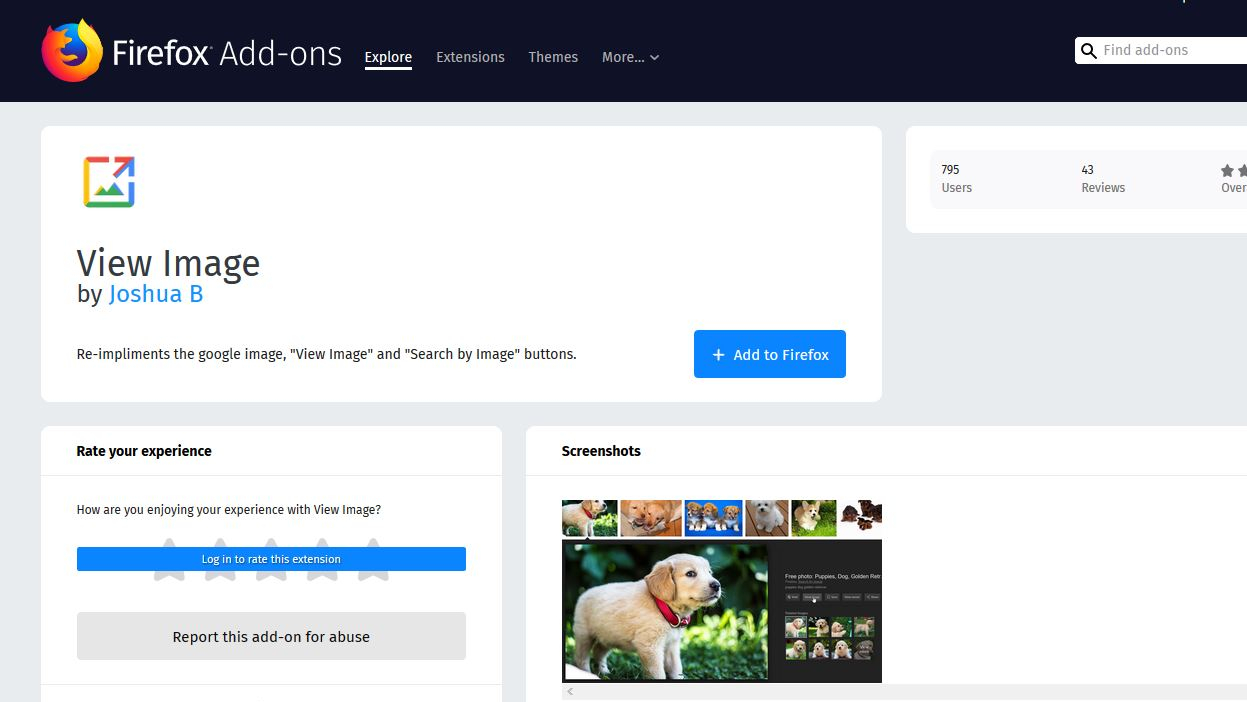This screenshot has height=702, width=1247.
Task: Select the fifth rating star
Action: [373, 559]
